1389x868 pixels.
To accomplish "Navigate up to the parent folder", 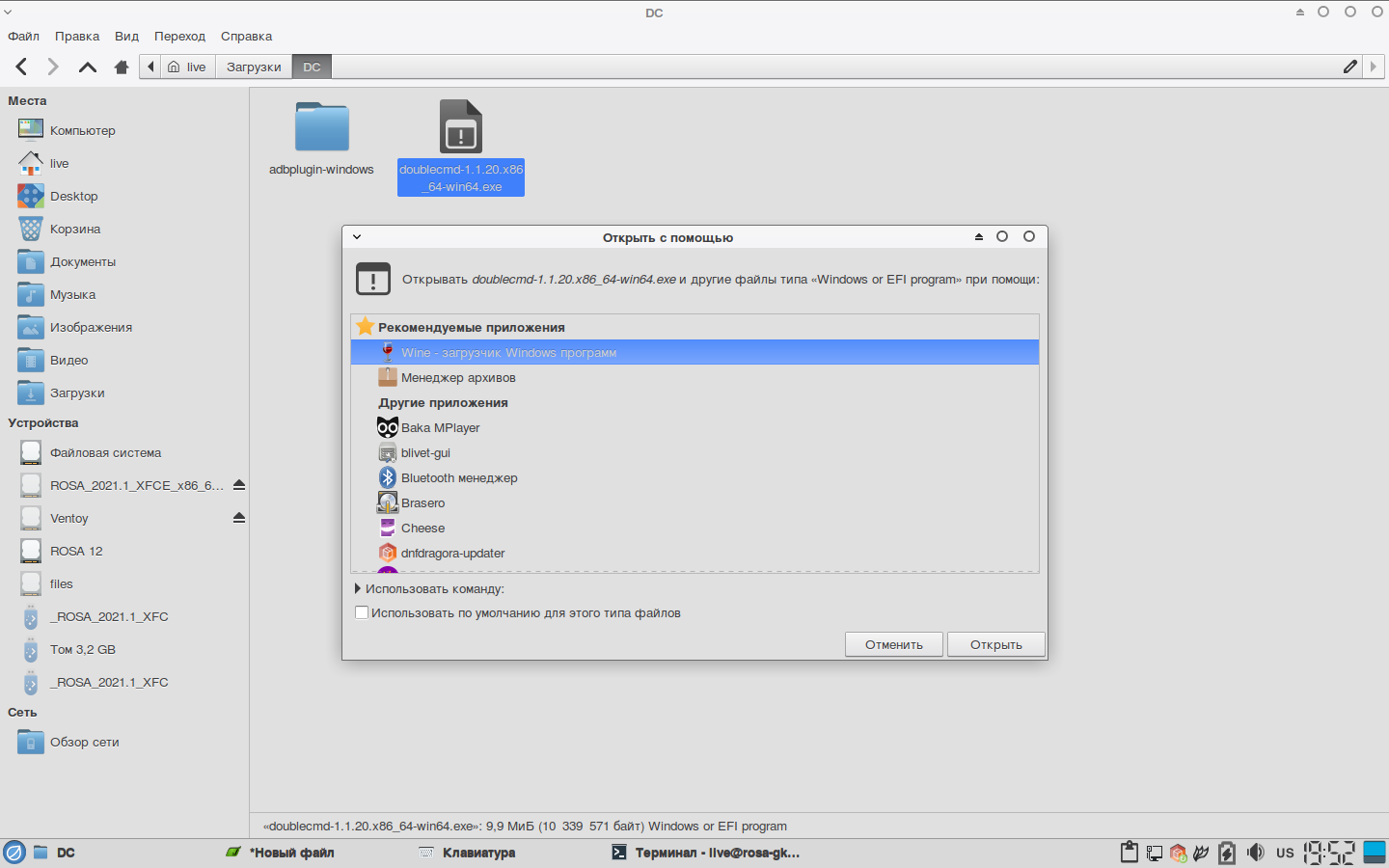I will click(88, 67).
